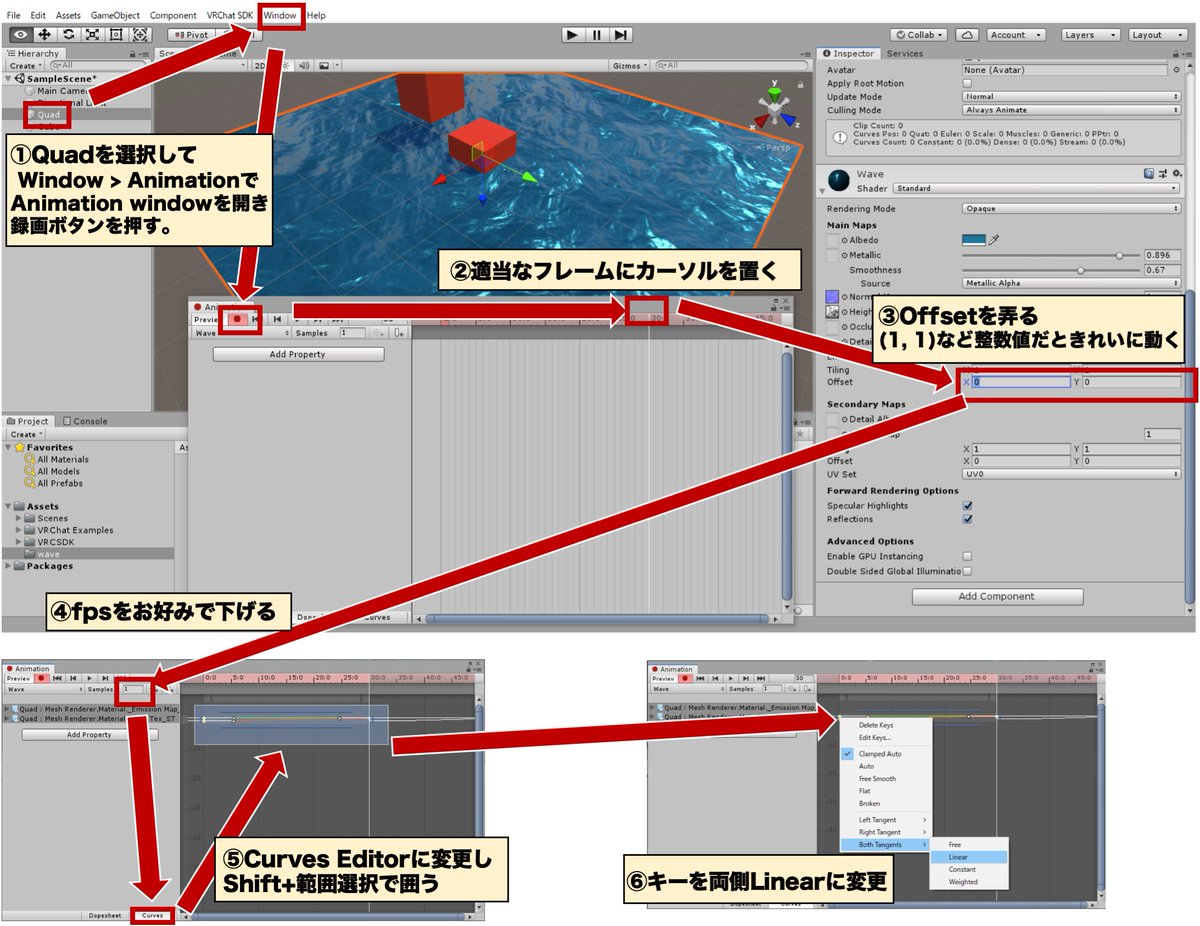Viewport: 1200px width, 926px height.
Task: Collapse the SampleScene hierarchy node
Action: (10, 78)
